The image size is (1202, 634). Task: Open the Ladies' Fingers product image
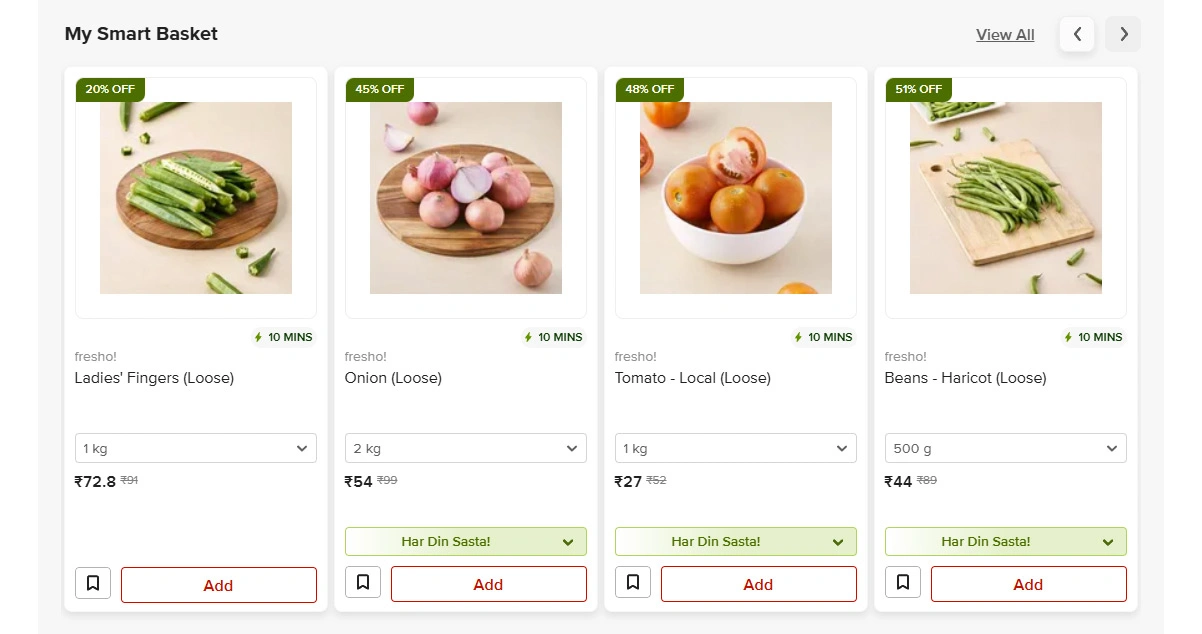click(196, 198)
